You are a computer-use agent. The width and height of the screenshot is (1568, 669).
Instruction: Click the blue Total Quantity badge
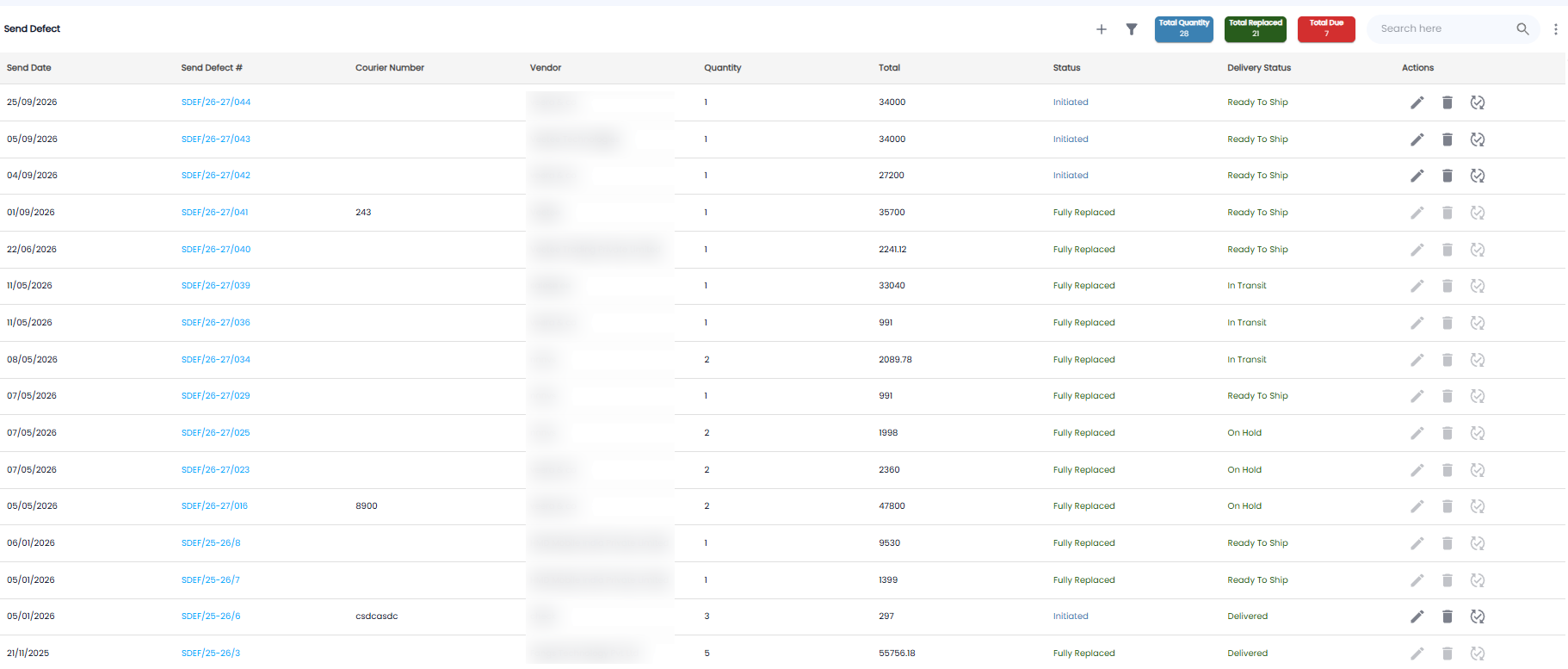point(1183,29)
